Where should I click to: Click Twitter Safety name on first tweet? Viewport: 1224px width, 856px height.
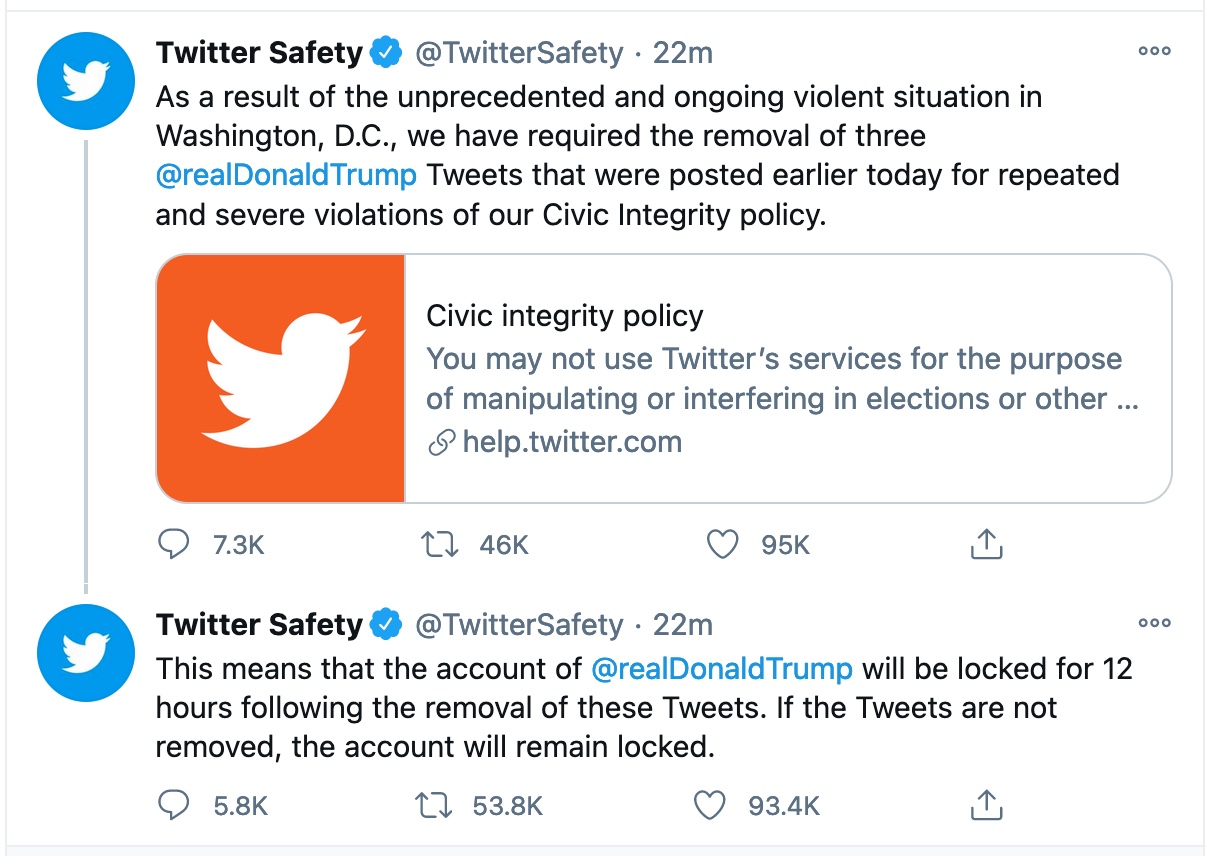[258, 52]
